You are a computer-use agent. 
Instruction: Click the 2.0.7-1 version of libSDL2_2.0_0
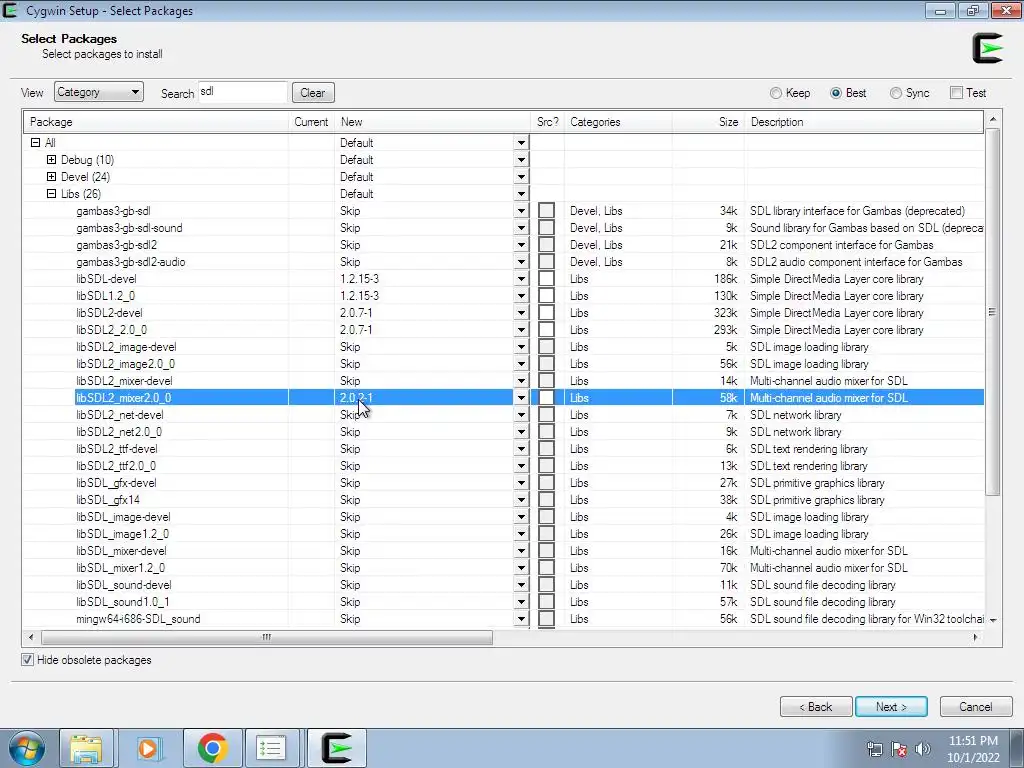tap(356, 330)
